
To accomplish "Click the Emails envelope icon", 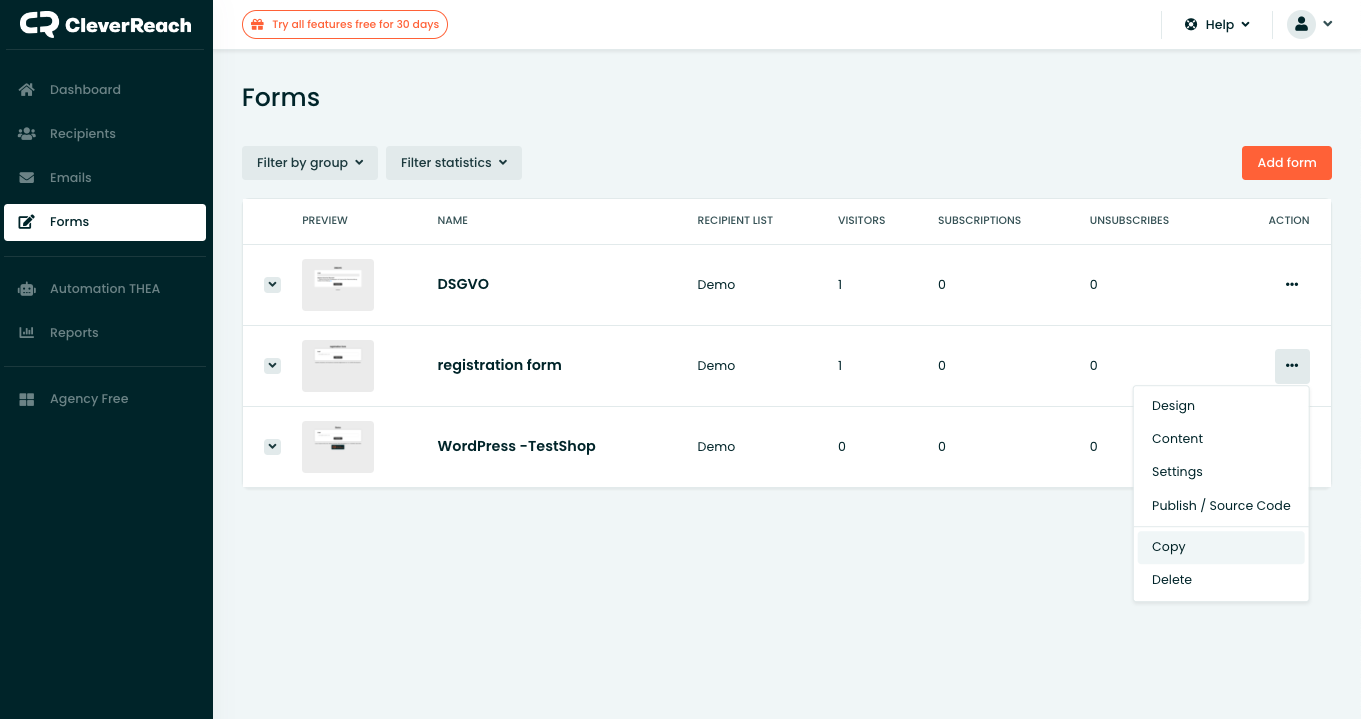I will tap(28, 178).
